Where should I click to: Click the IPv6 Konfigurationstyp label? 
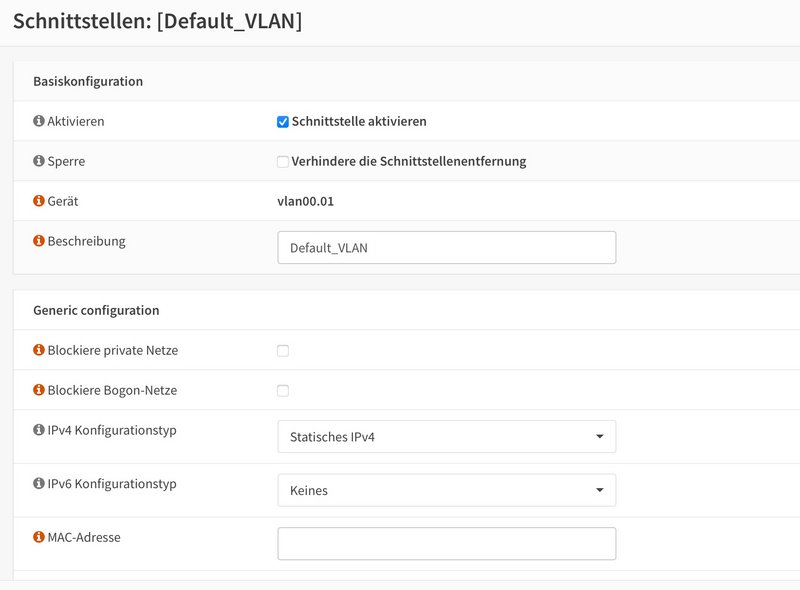tap(112, 484)
